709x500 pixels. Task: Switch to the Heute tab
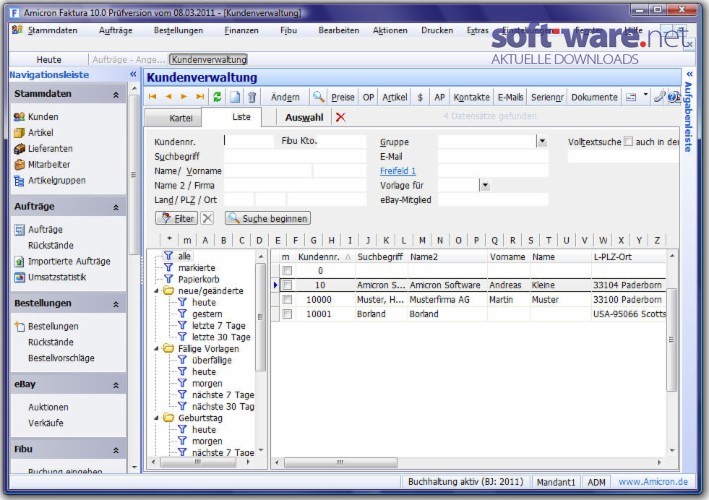click(49, 59)
